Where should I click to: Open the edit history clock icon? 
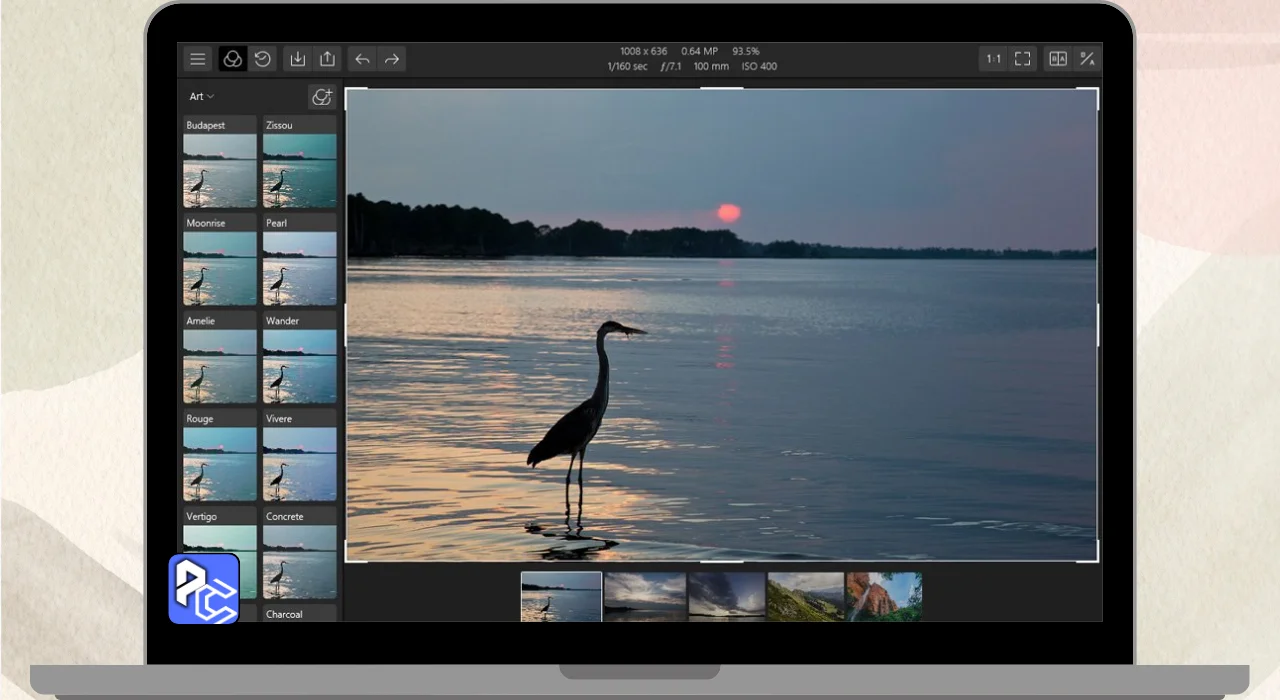(x=262, y=59)
